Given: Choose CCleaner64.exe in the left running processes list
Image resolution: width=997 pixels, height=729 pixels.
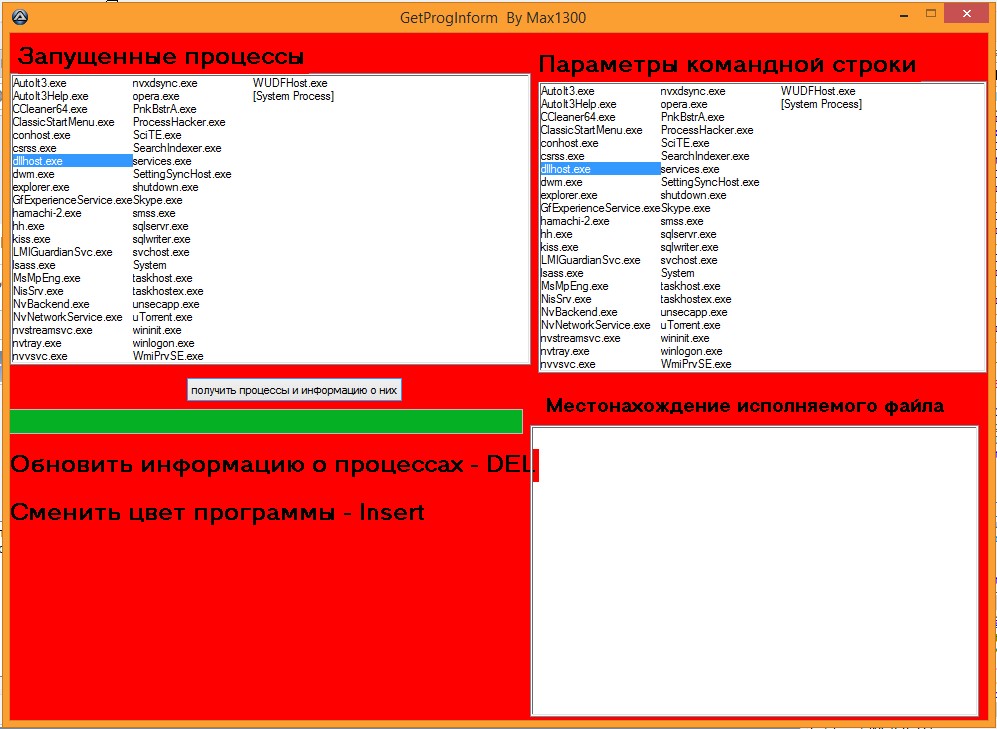Looking at the screenshot, I should tap(50, 109).
